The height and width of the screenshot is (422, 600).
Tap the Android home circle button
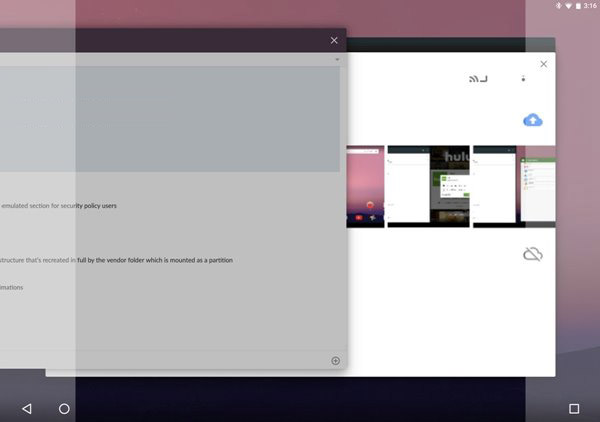tap(64, 409)
